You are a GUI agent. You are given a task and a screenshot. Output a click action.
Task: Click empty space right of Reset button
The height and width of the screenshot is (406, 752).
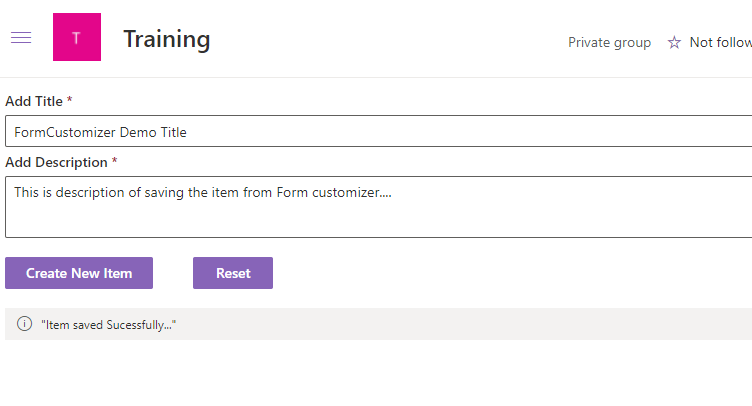coord(500,273)
